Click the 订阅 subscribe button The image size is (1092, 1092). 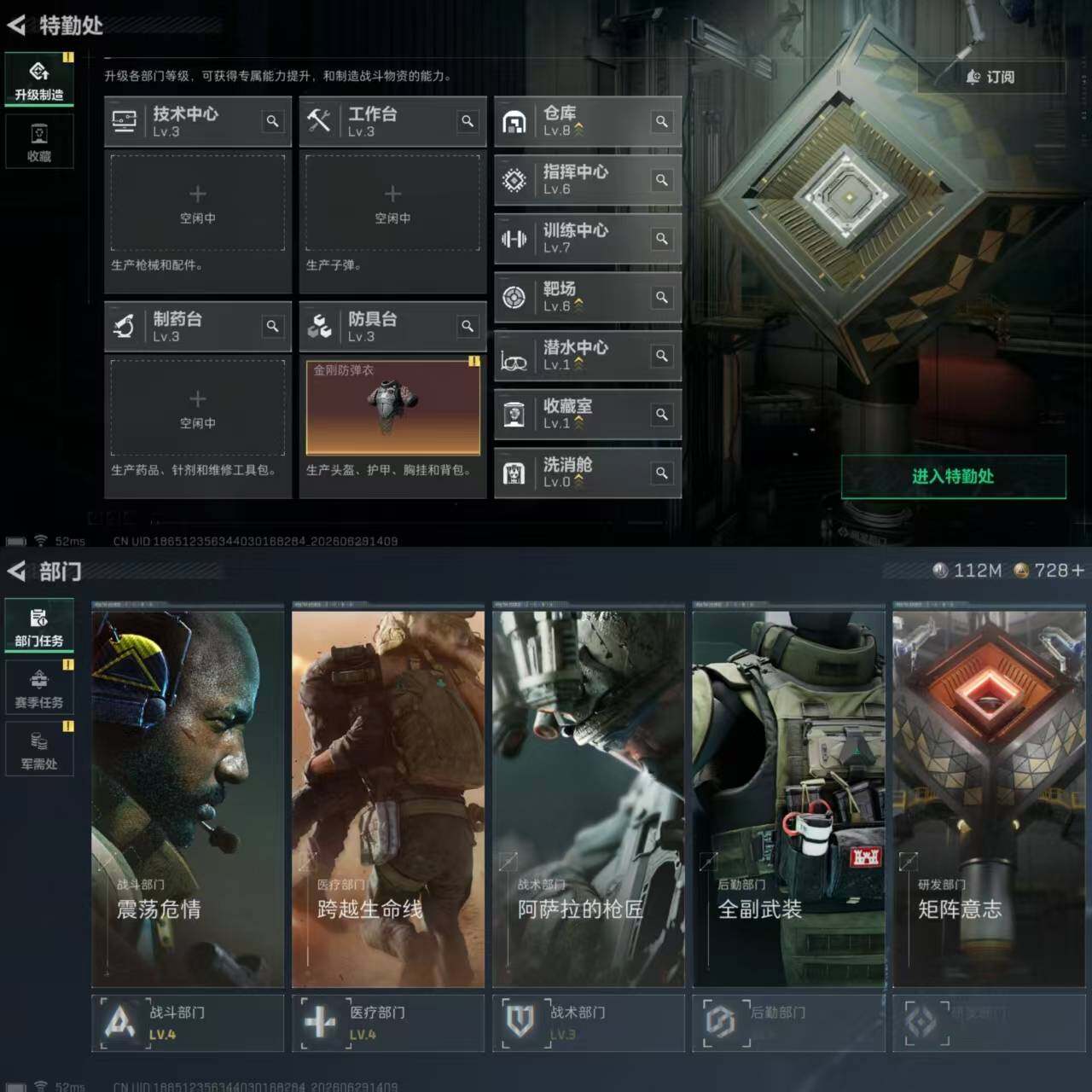[991, 77]
